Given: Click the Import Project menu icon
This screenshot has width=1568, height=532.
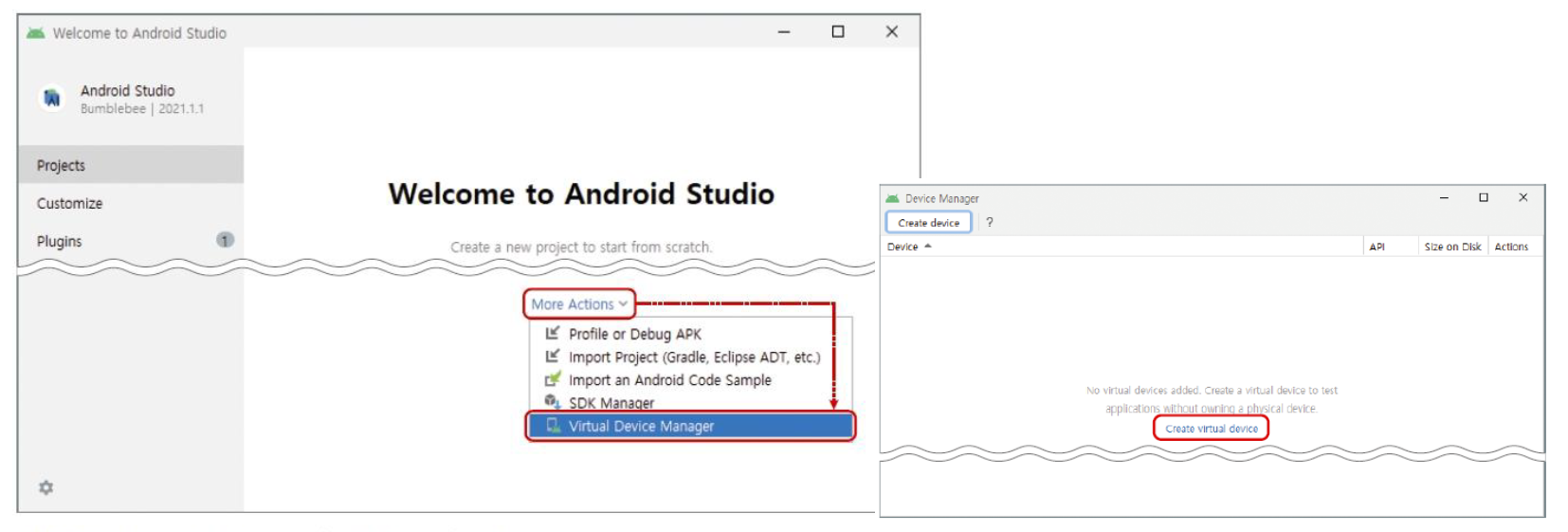Looking at the screenshot, I should (552, 356).
